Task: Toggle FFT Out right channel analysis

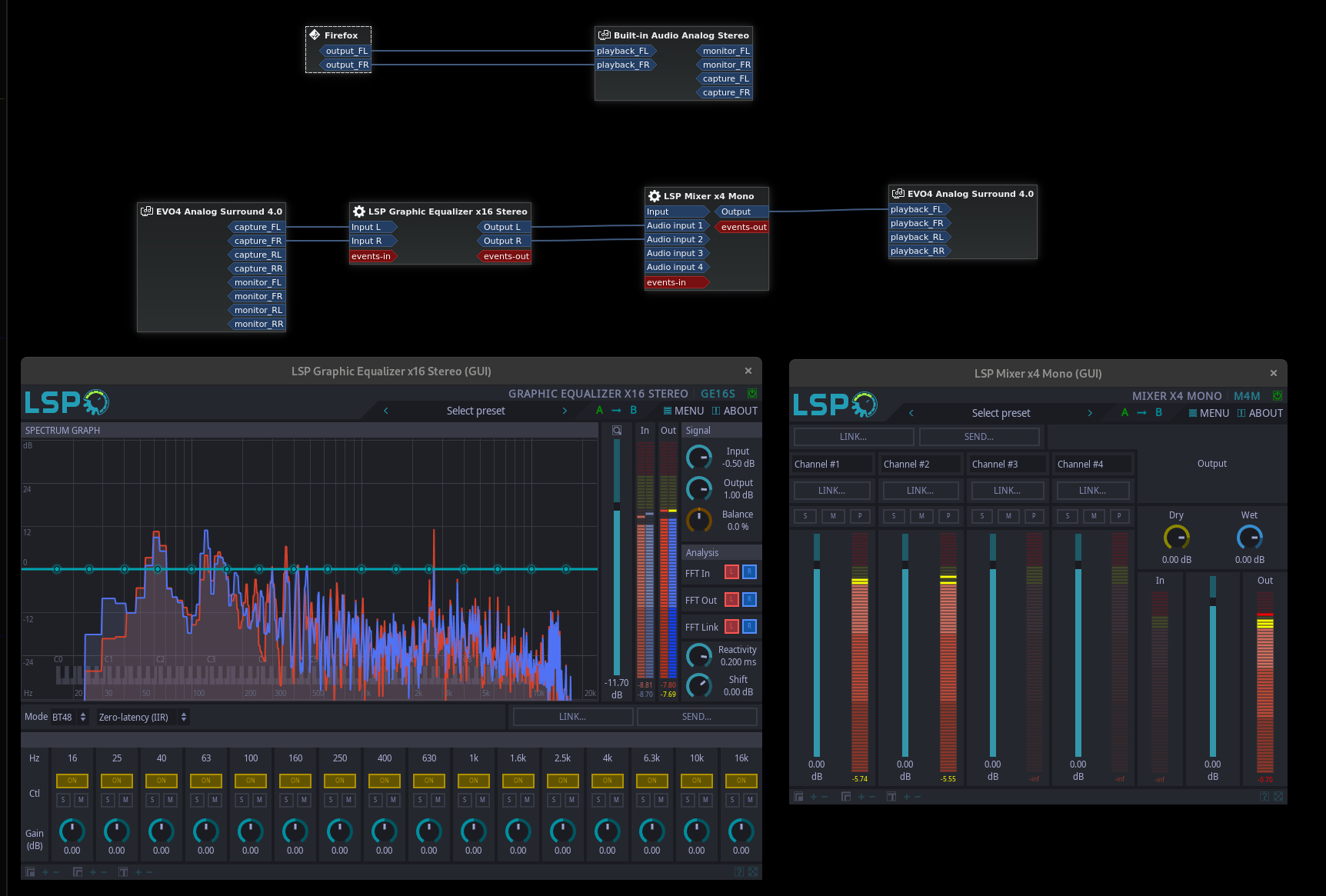Action: tap(749, 599)
